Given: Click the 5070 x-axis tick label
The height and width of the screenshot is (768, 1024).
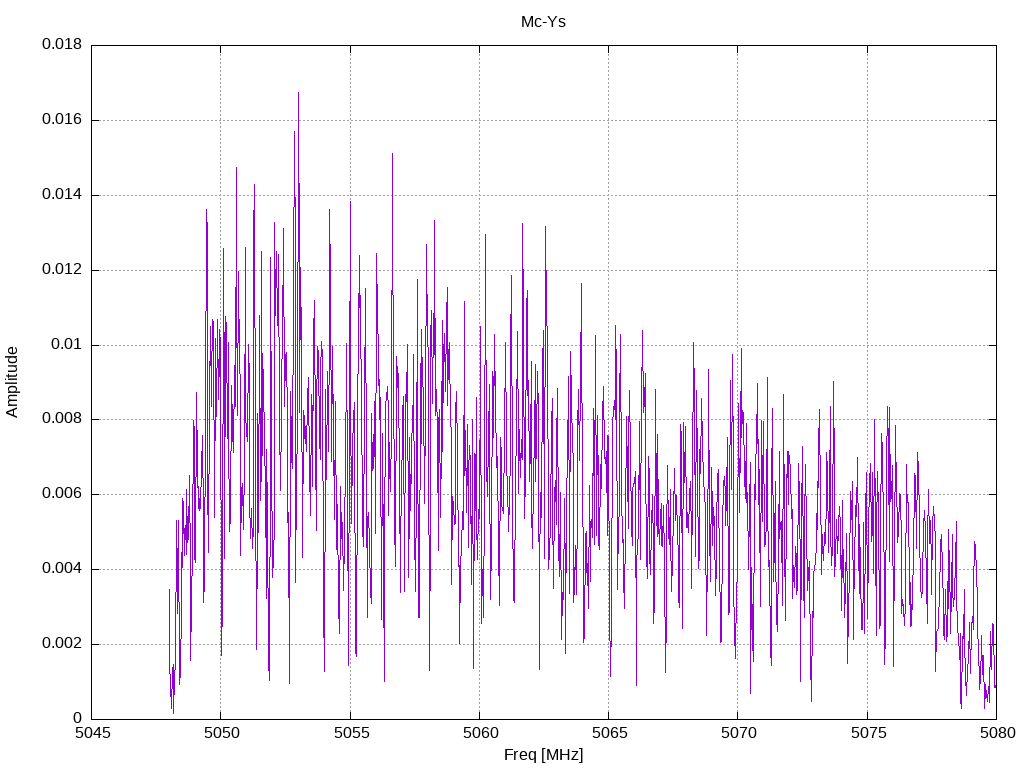Looking at the screenshot, I should (x=739, y=733).
